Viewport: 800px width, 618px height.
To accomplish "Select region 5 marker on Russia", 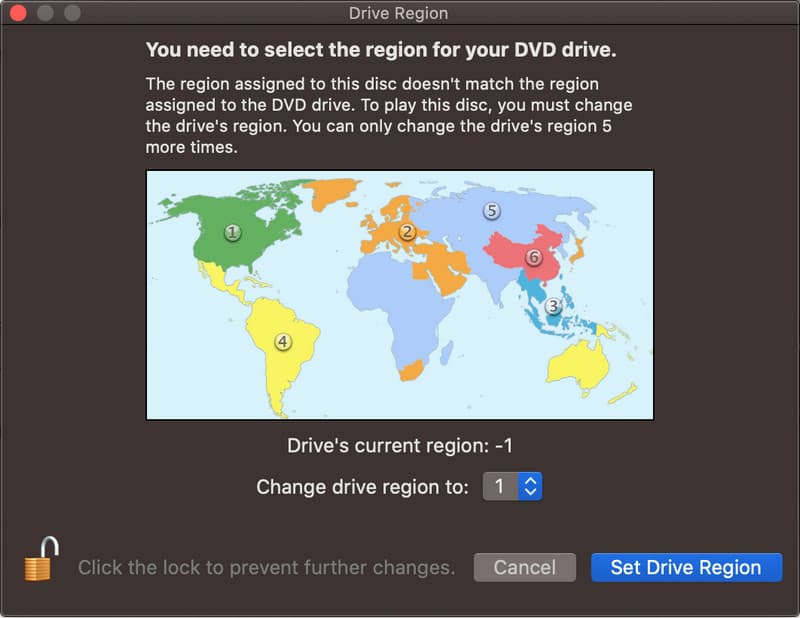I will (491, 210).
